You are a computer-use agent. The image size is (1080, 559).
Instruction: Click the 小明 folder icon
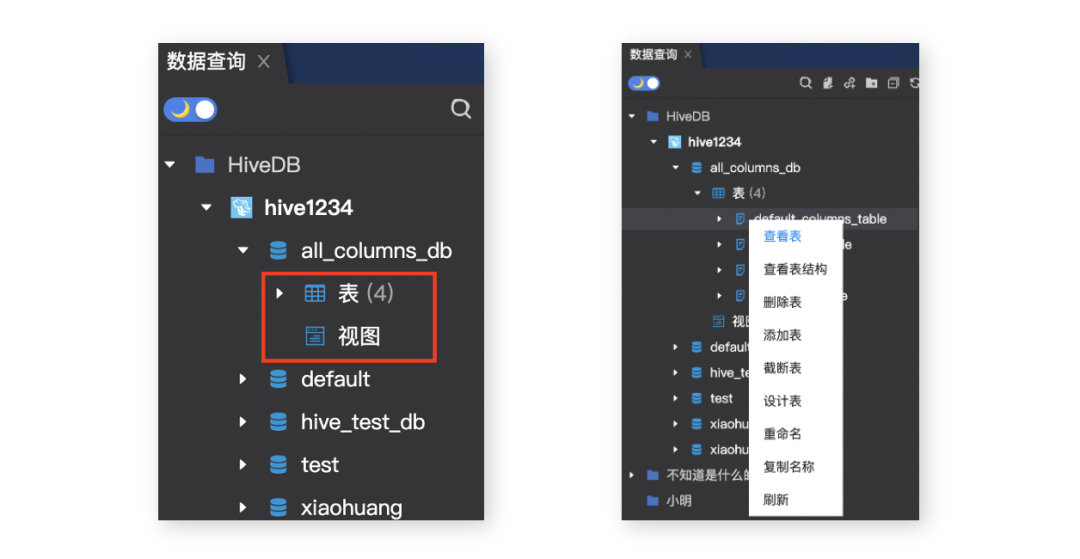pyautogui.click(x=653, y=500)
